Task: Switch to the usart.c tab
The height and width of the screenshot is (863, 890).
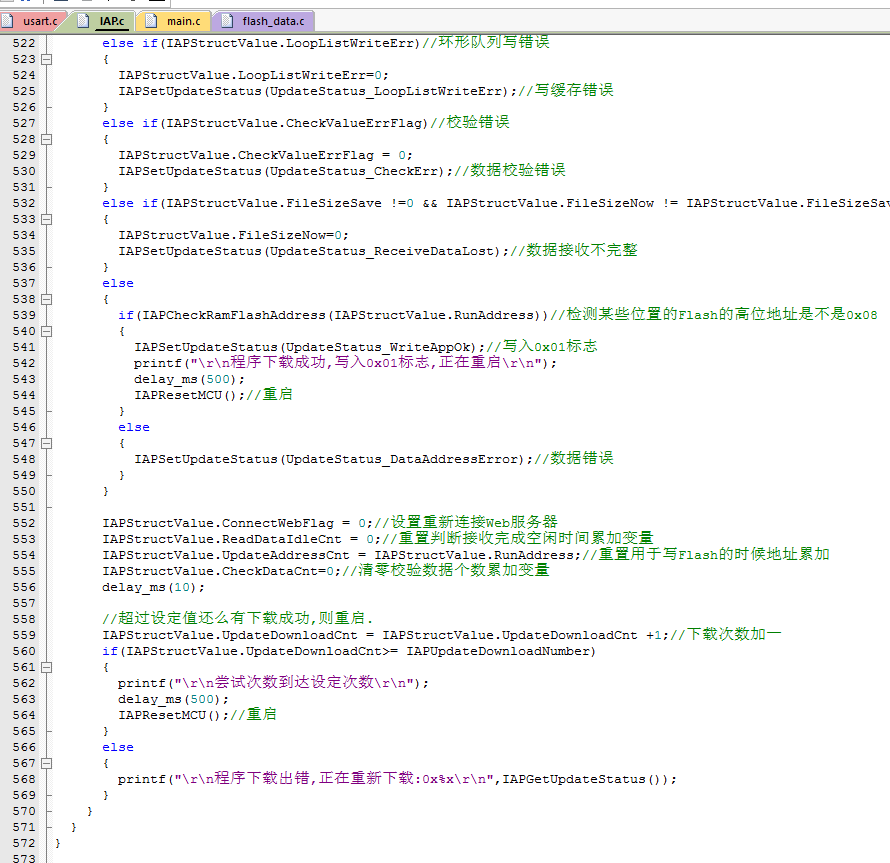Action: (34, 21)
